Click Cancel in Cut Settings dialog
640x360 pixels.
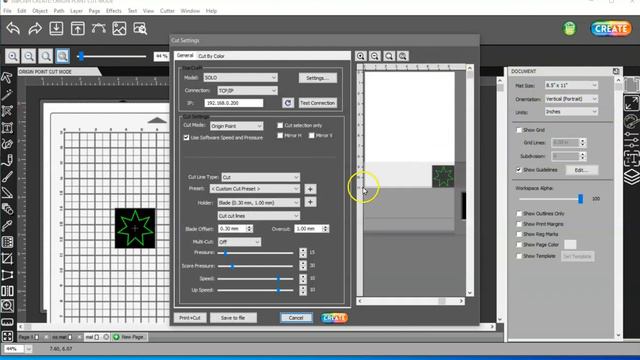pyautogui.click(x=296, y=318)
